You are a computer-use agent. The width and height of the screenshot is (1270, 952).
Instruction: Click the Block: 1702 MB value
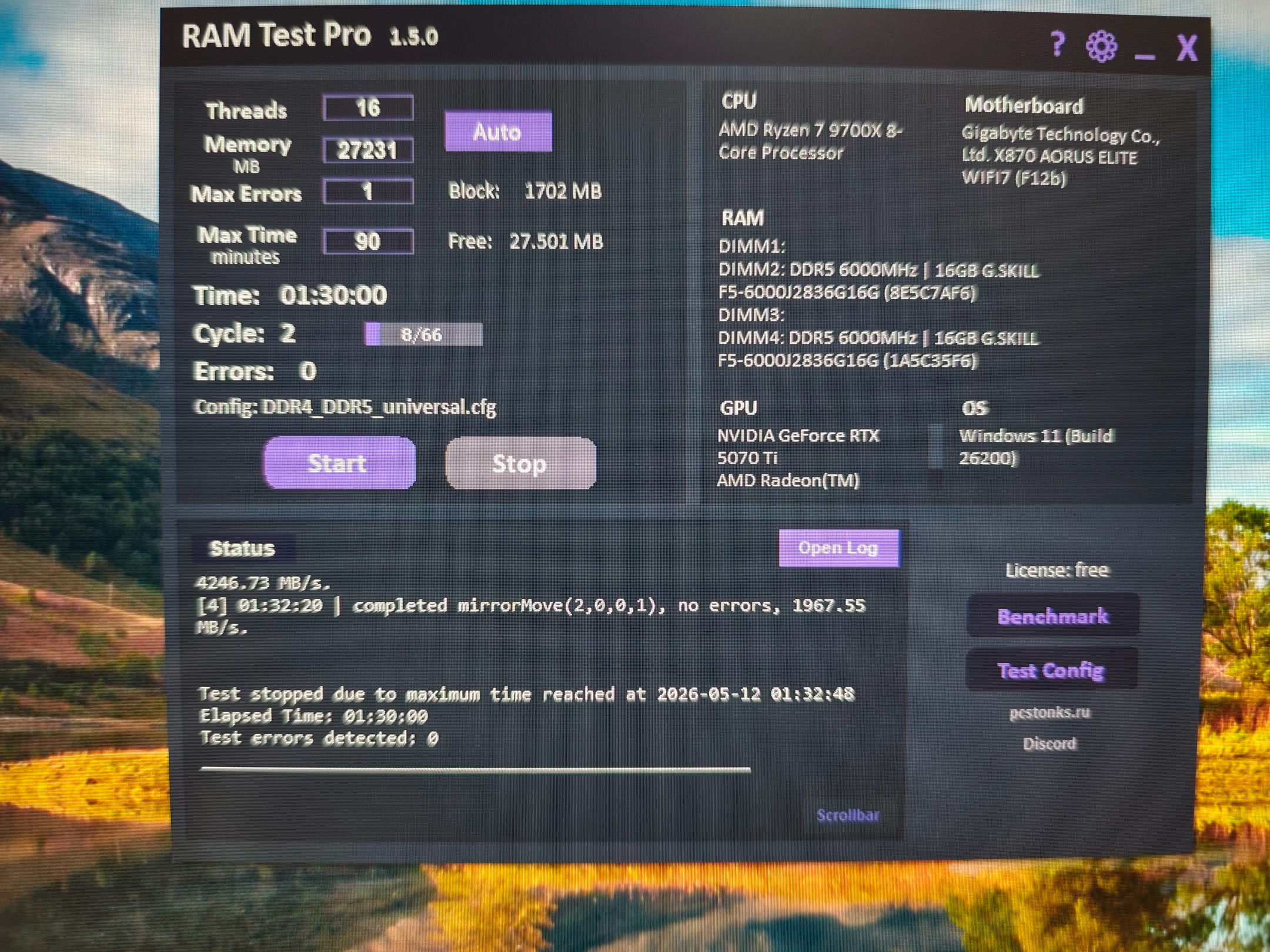tap(525, 191)
